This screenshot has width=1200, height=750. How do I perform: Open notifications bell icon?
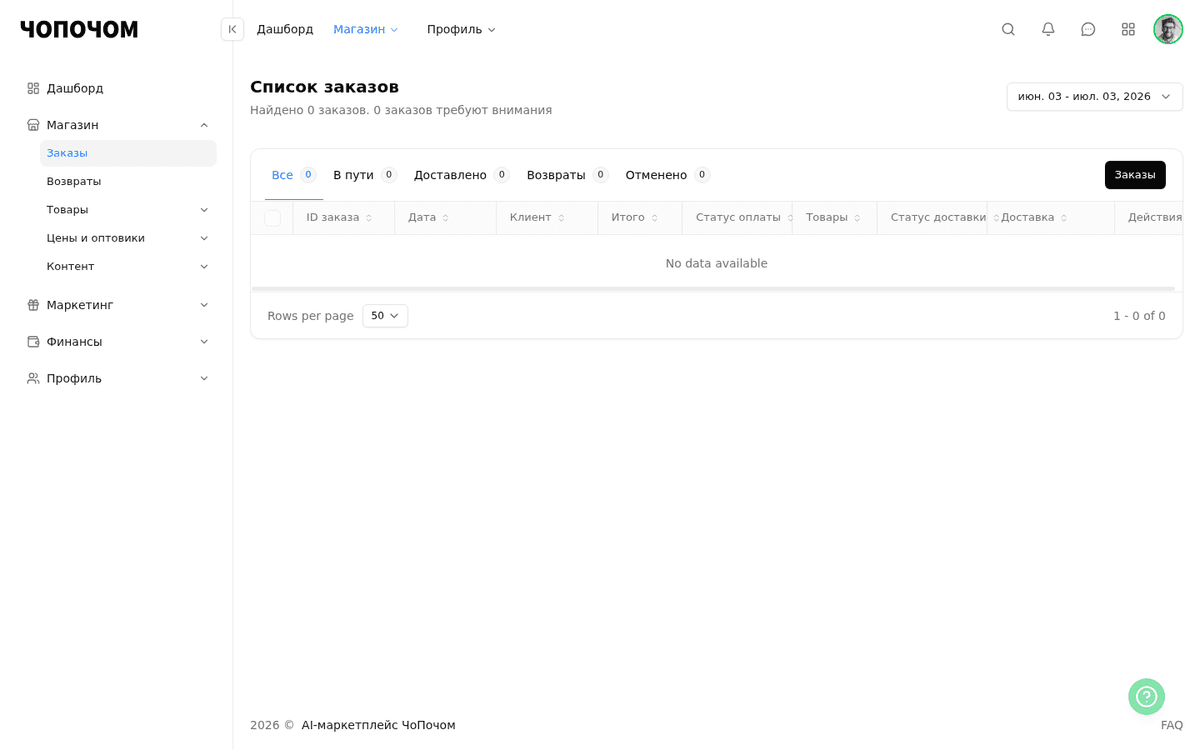tap(1048, 29)
